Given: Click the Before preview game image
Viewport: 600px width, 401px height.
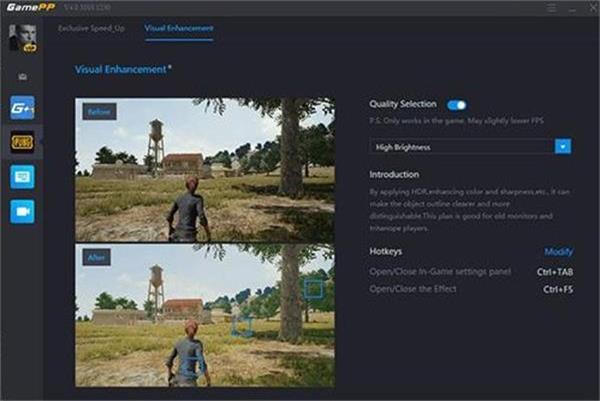Looking at the screenshot, I should click(x=205, y=170).
